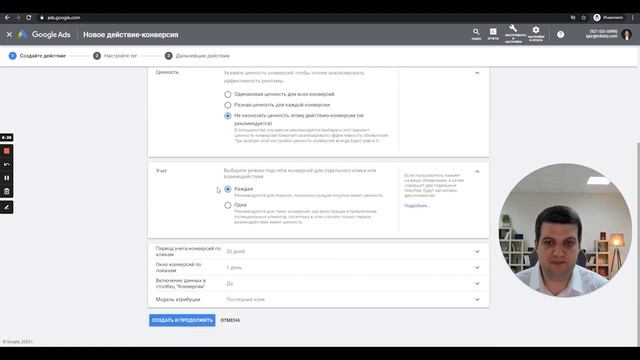
Task: Select different value for each conversion option
Action: coord(228,105)
